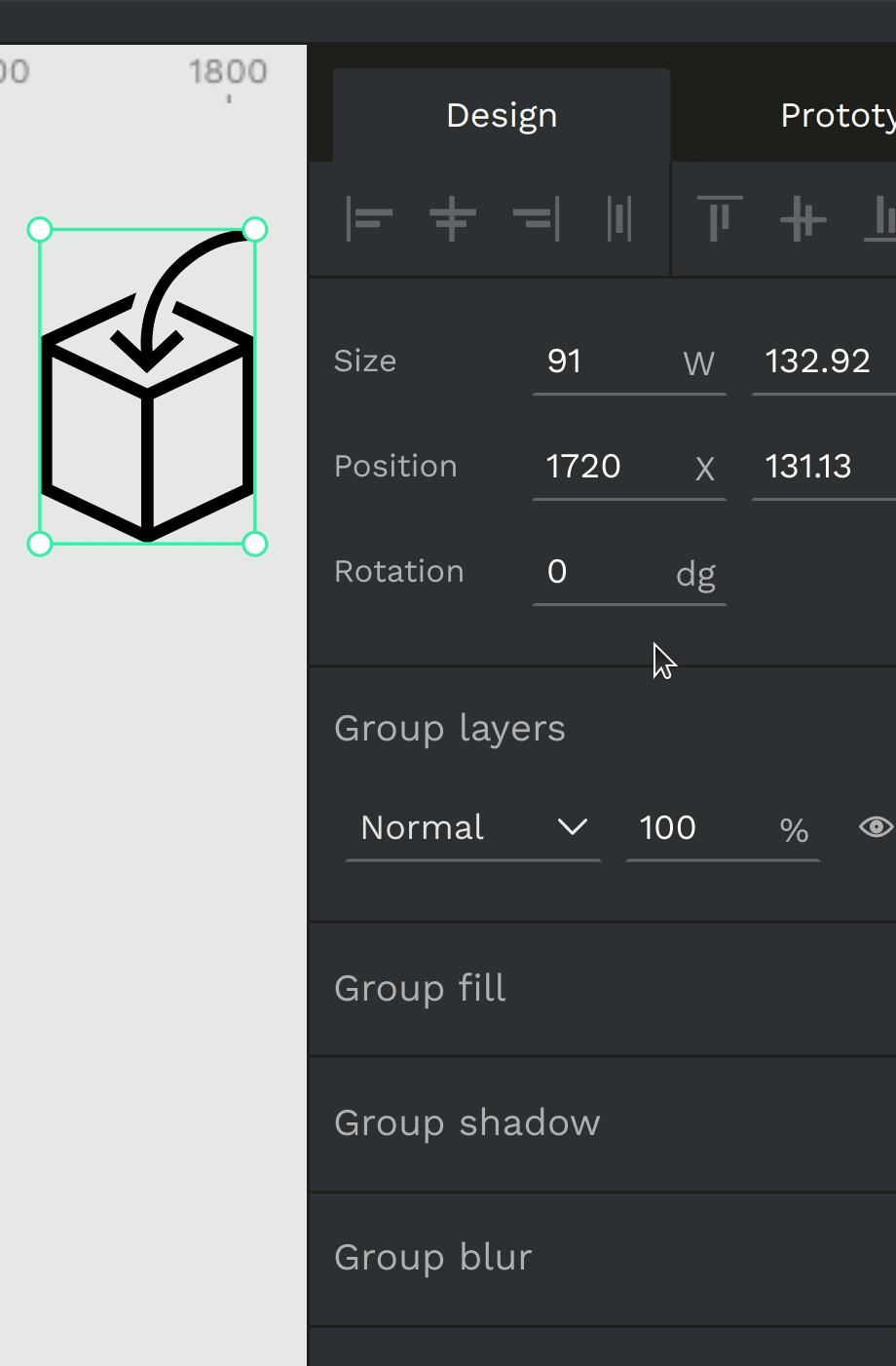
Task: Distribute horizontal spacing icon
Action: click(619, 219)
